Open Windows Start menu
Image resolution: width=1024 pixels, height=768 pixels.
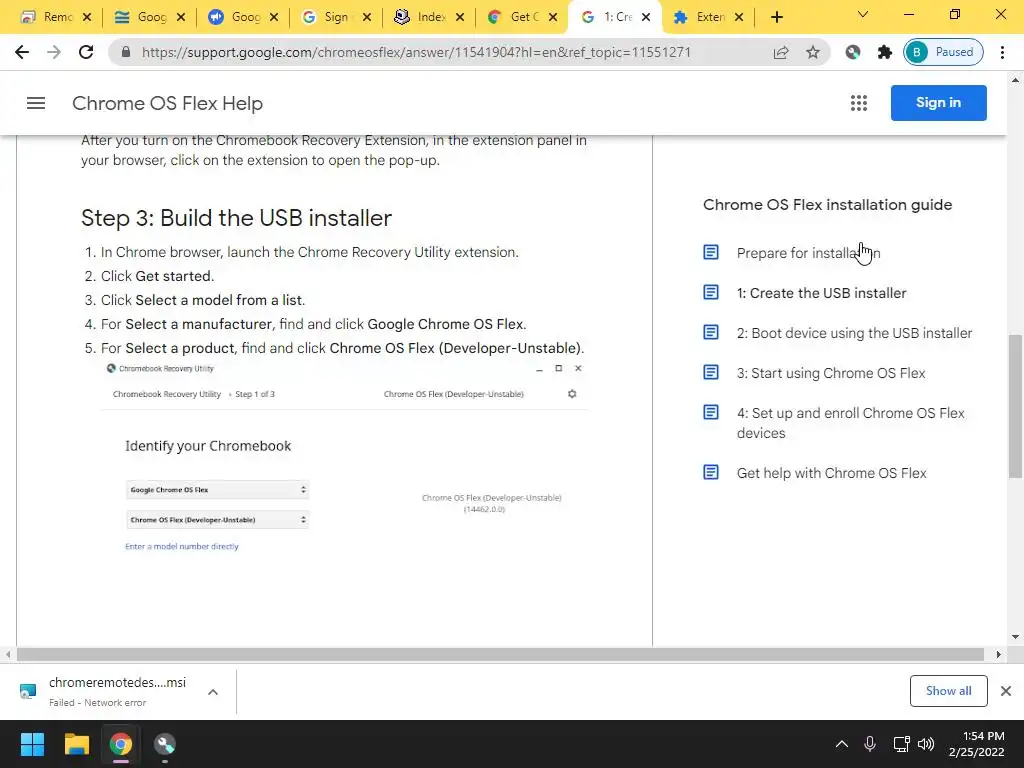(x=32, y=744)
